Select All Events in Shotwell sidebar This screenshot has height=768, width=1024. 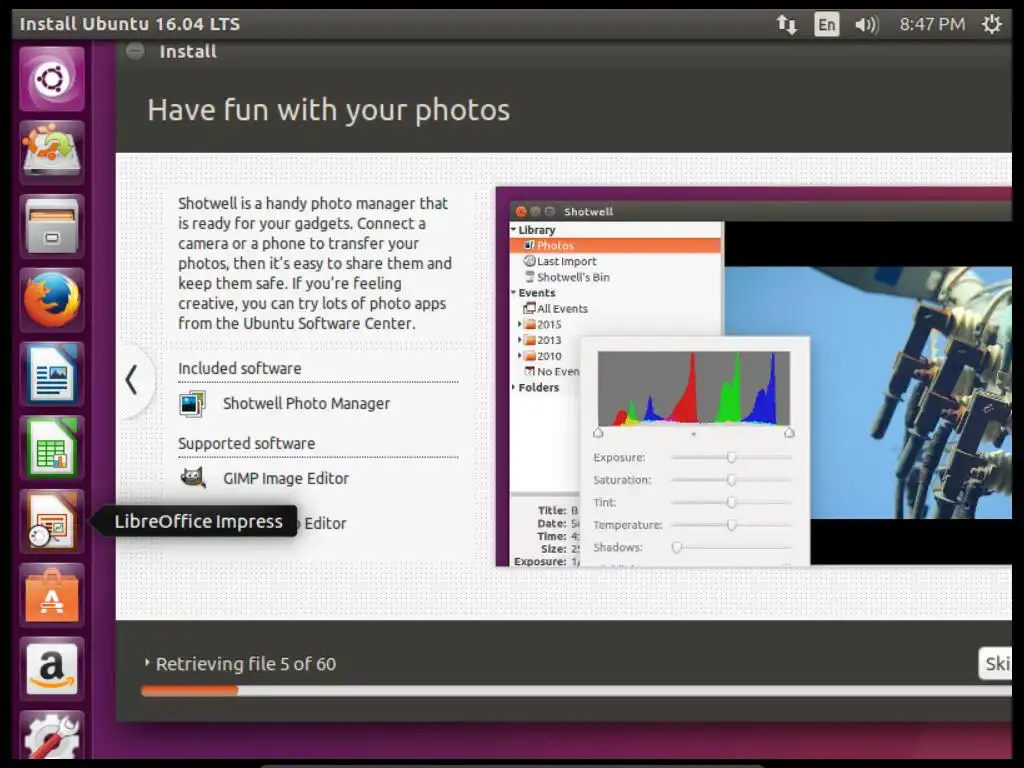coord(555,308)
